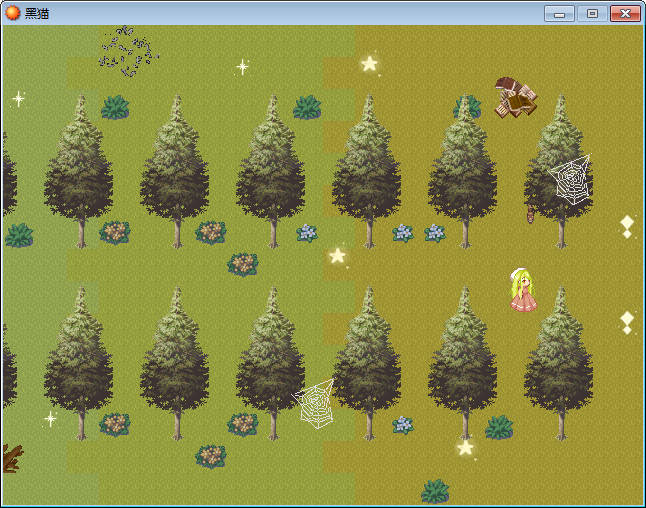Minimize the 黑猫 game window

(559, 14)
